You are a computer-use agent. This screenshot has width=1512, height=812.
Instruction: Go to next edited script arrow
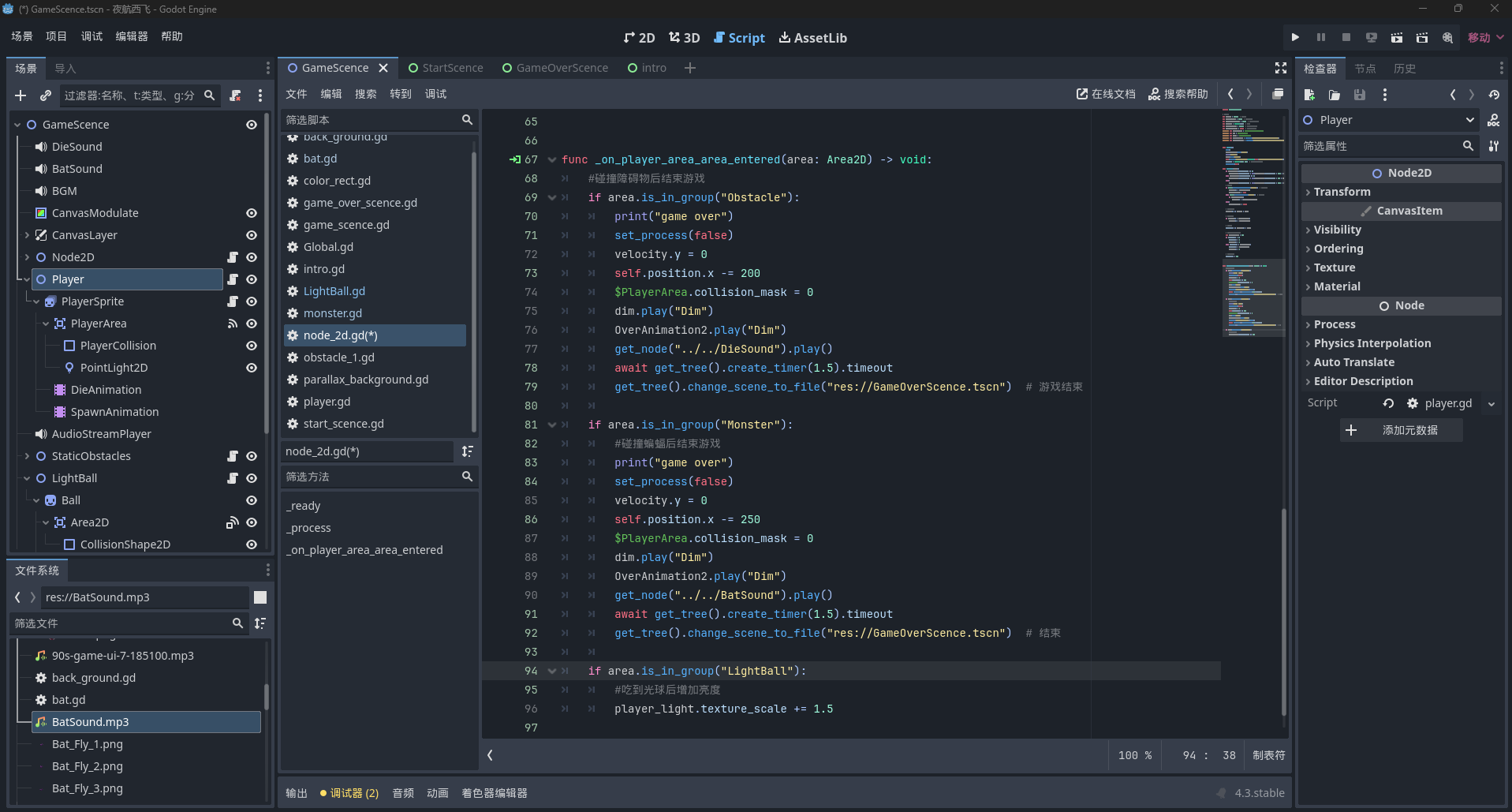click(x=1249, y=94)
